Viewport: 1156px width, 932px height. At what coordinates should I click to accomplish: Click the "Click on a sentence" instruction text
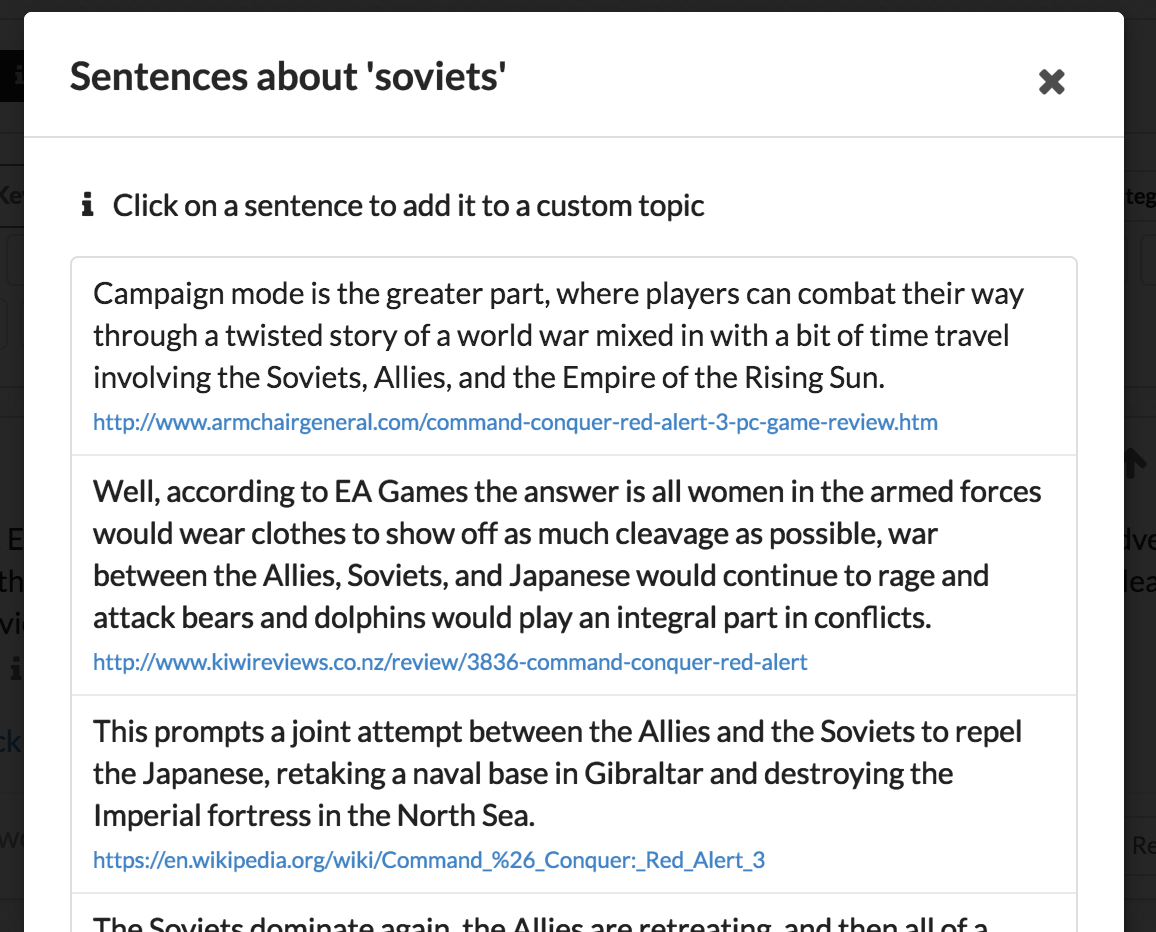tap(408, 206)
